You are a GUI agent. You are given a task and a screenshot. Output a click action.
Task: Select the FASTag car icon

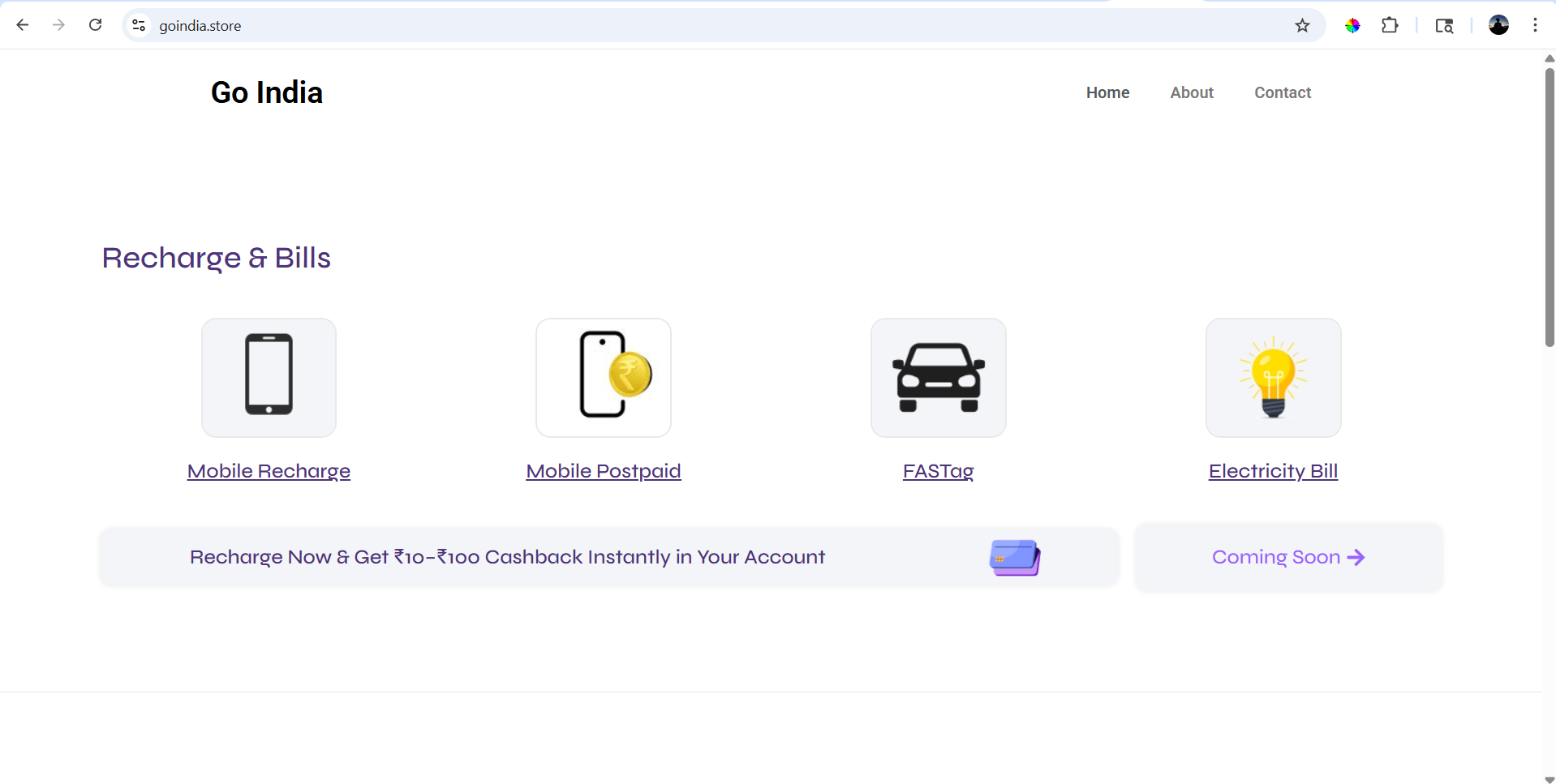(938, 376)
